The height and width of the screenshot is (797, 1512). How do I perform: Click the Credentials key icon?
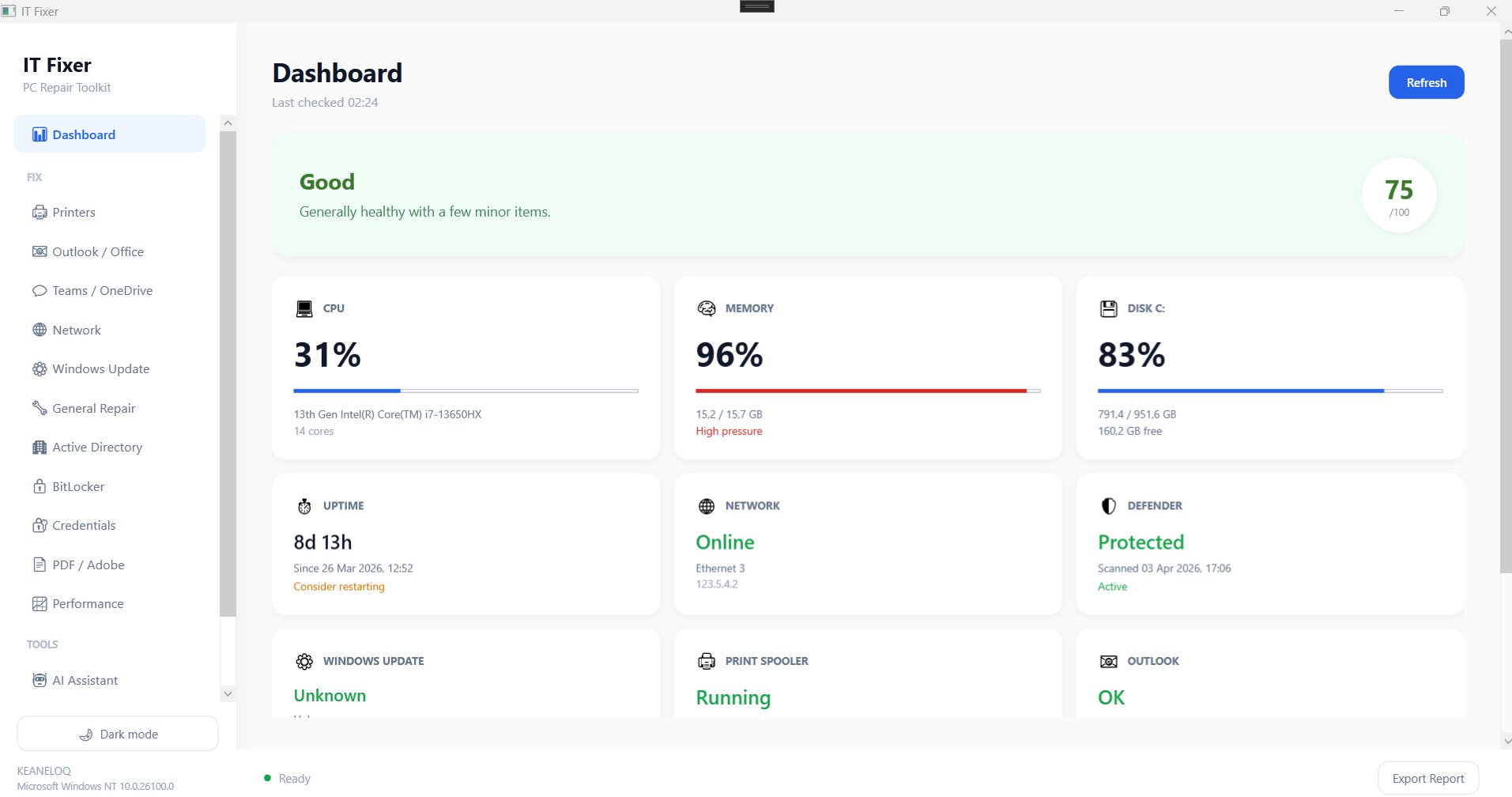(40, 525)
